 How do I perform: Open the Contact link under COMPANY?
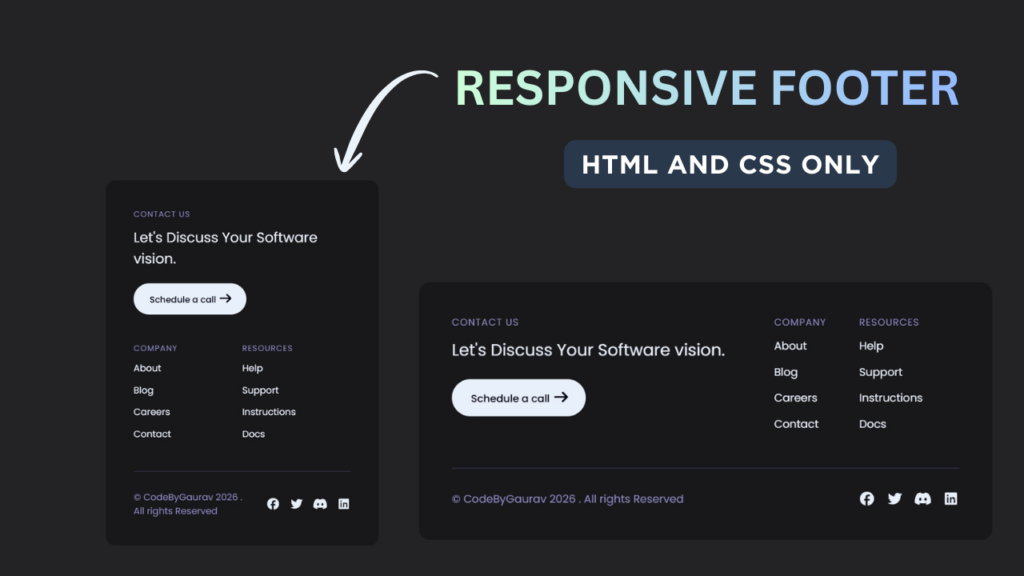tap(152, 434)
